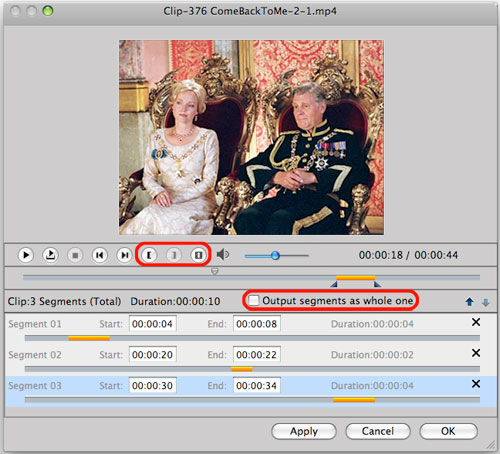
Task: Click the orange selected range on main timeline
Action: (x=355, y=278)
